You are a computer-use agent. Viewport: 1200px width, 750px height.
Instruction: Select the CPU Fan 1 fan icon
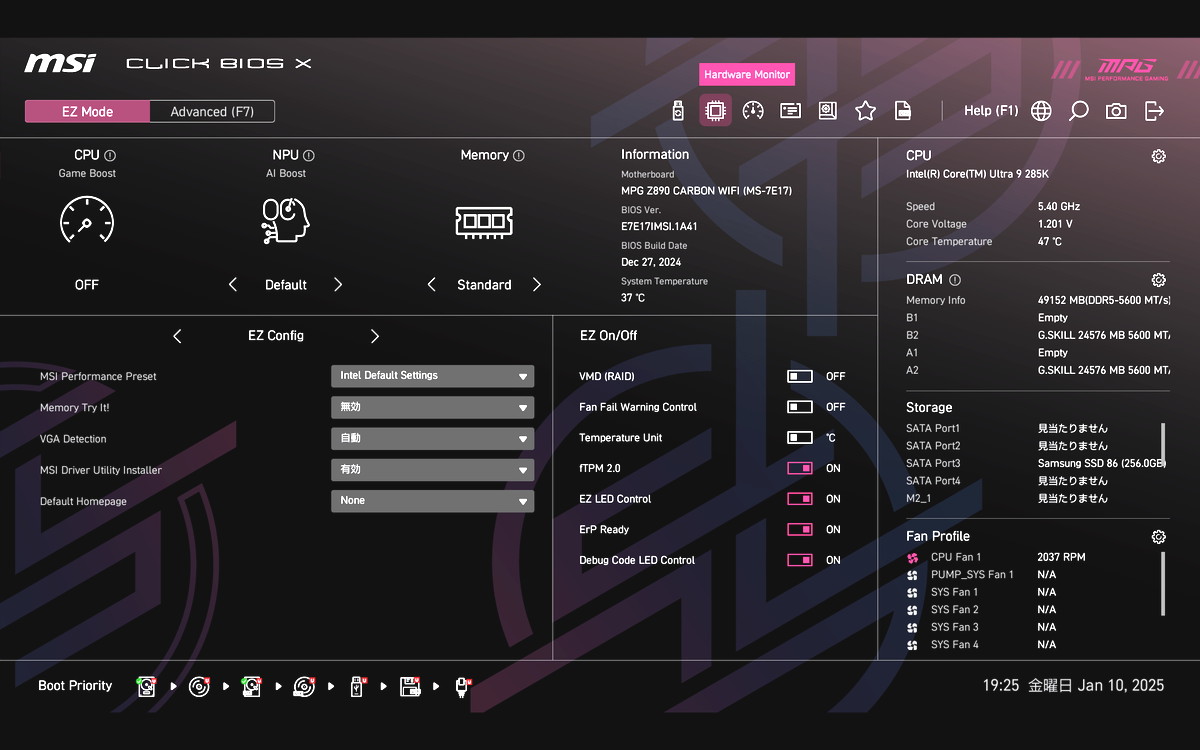pos(912,558)
